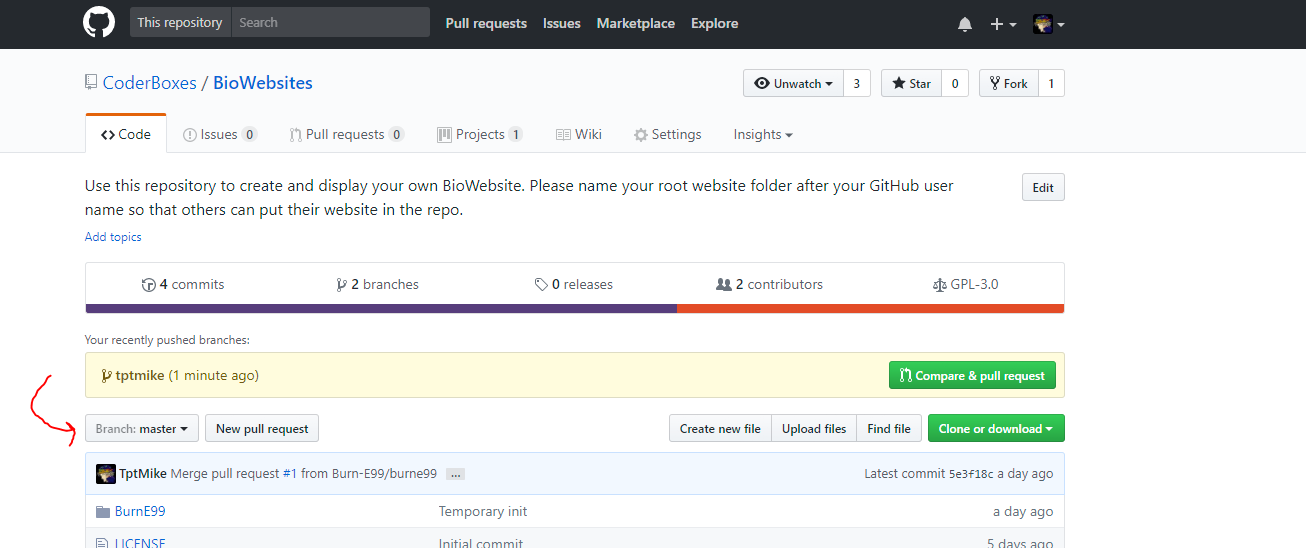The width and height of the screenshot is (1306, 548).
Task: Open pull request #1 link
Action: (290, 474)
